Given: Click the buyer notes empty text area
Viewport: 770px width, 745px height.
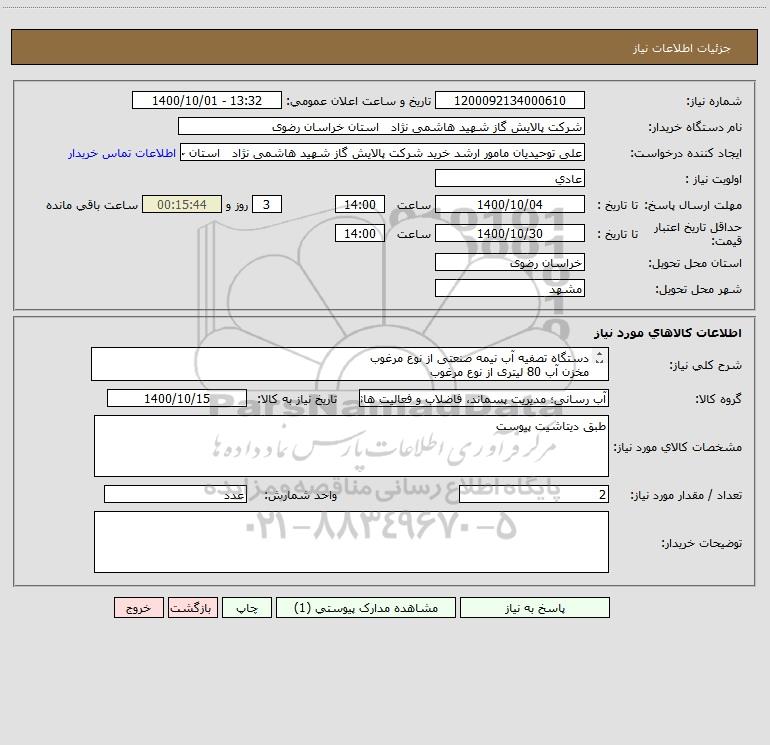Looking at the screenshot, I should (x=351, y=542).
